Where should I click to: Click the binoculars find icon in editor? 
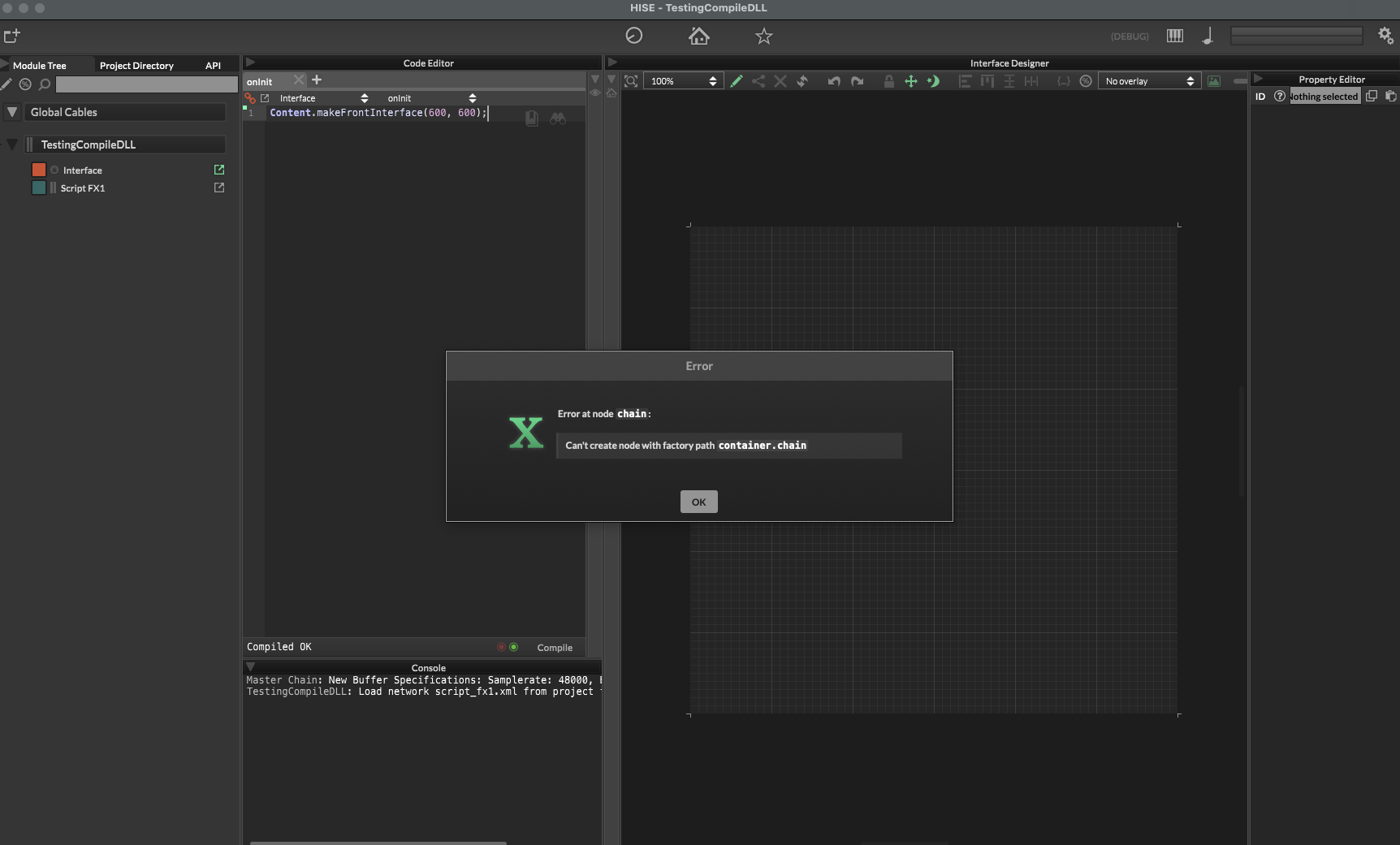558,119
